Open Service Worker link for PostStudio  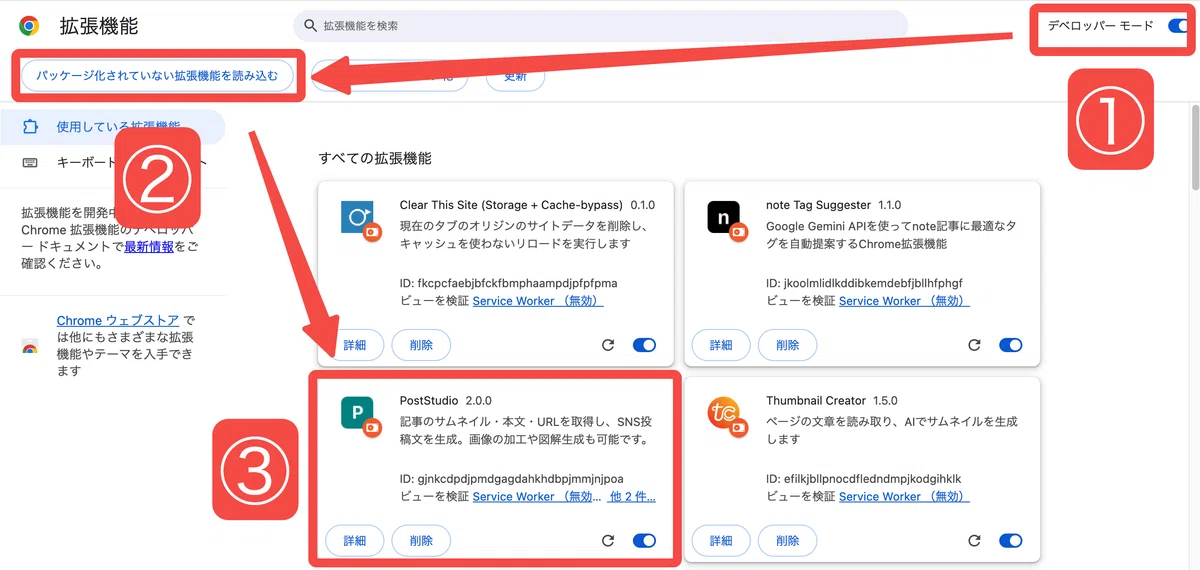pyautogui.click(x=538, y=497)
